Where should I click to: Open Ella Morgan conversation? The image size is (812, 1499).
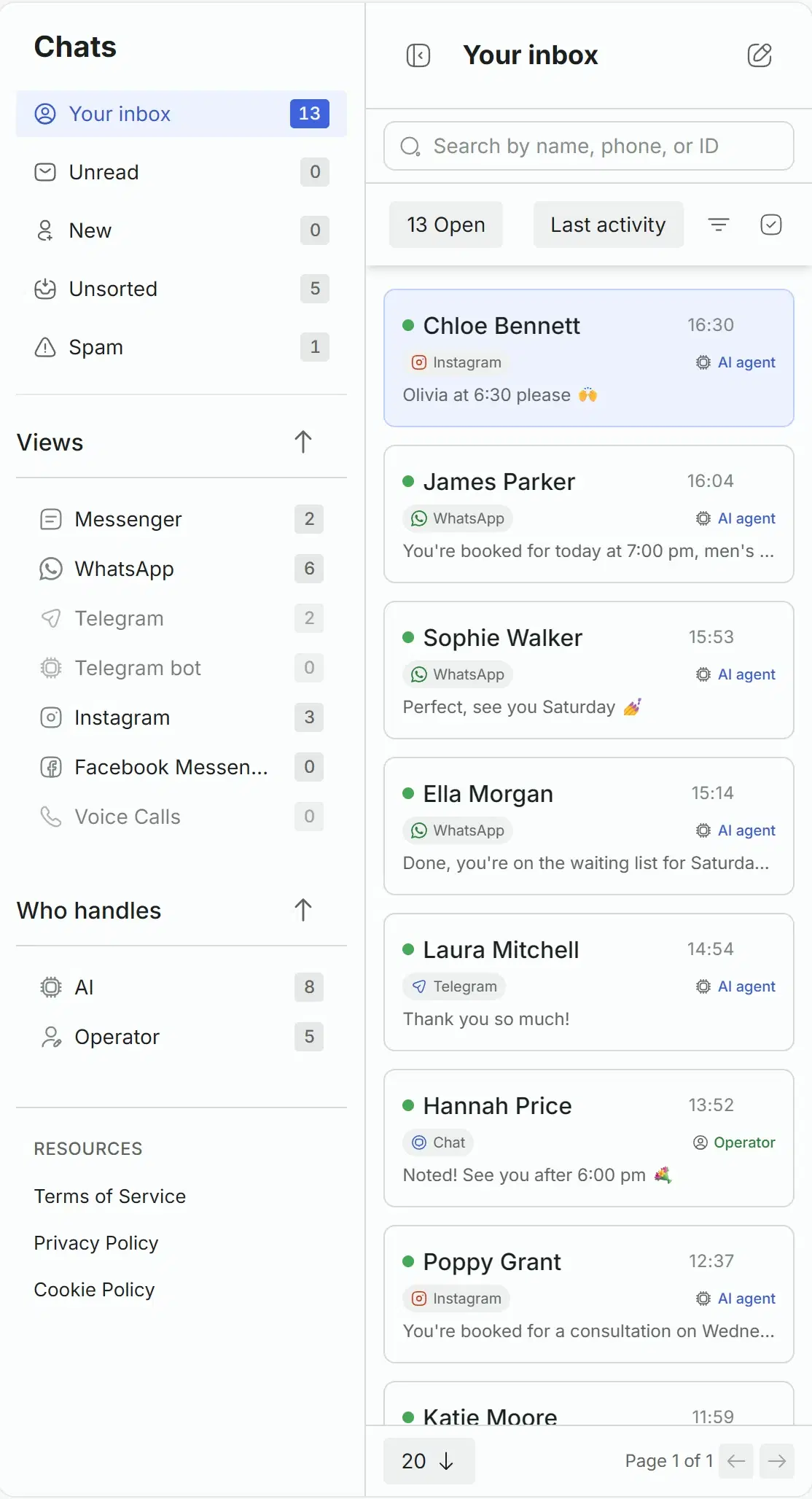click(589, 826)
